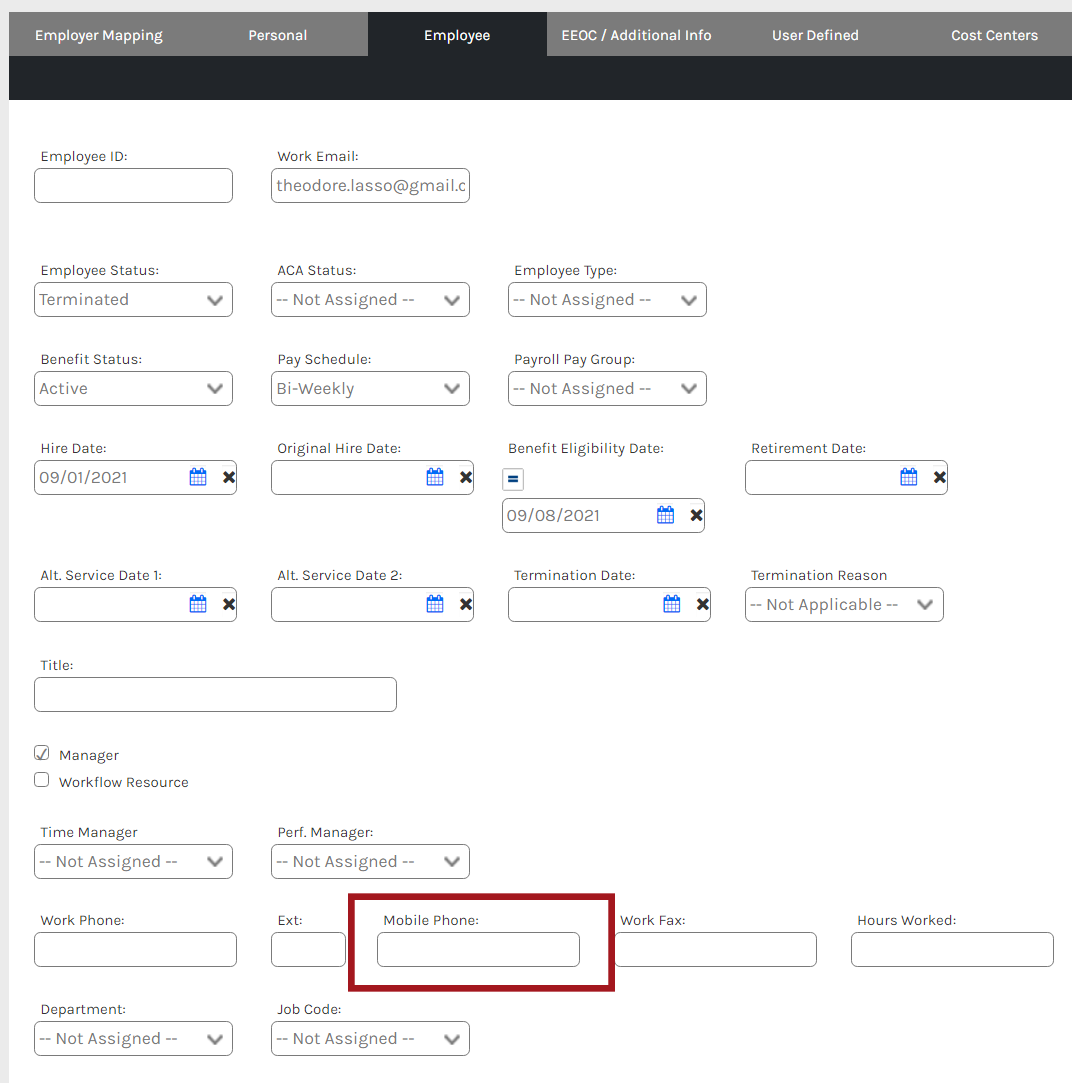Open calendar for Alt. Service Date 2
Screen dimensions: 1072x1083
(x=434, y=604)
